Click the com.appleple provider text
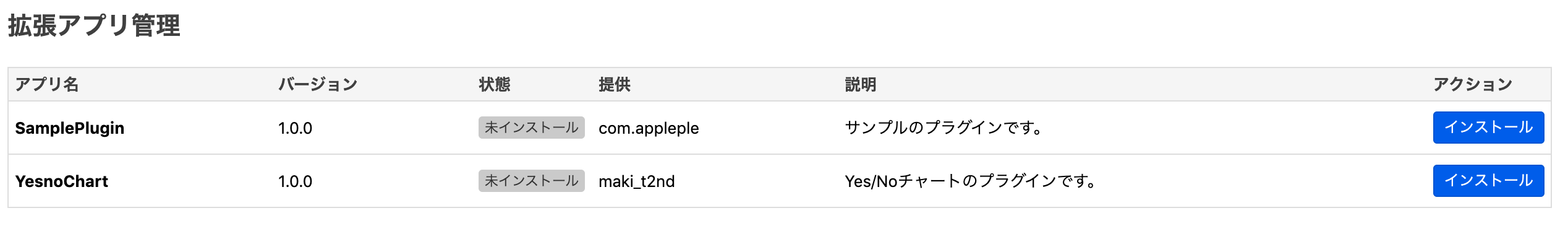 [649, 128]
